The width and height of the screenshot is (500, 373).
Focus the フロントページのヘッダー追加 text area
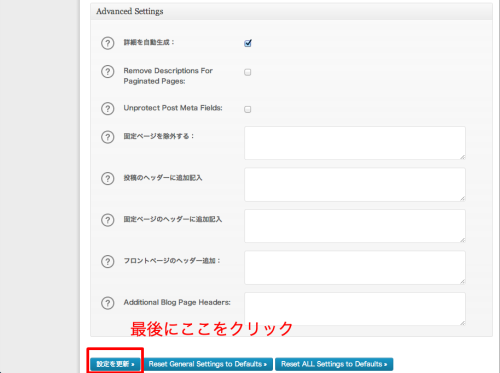click(x=355, y=268)
